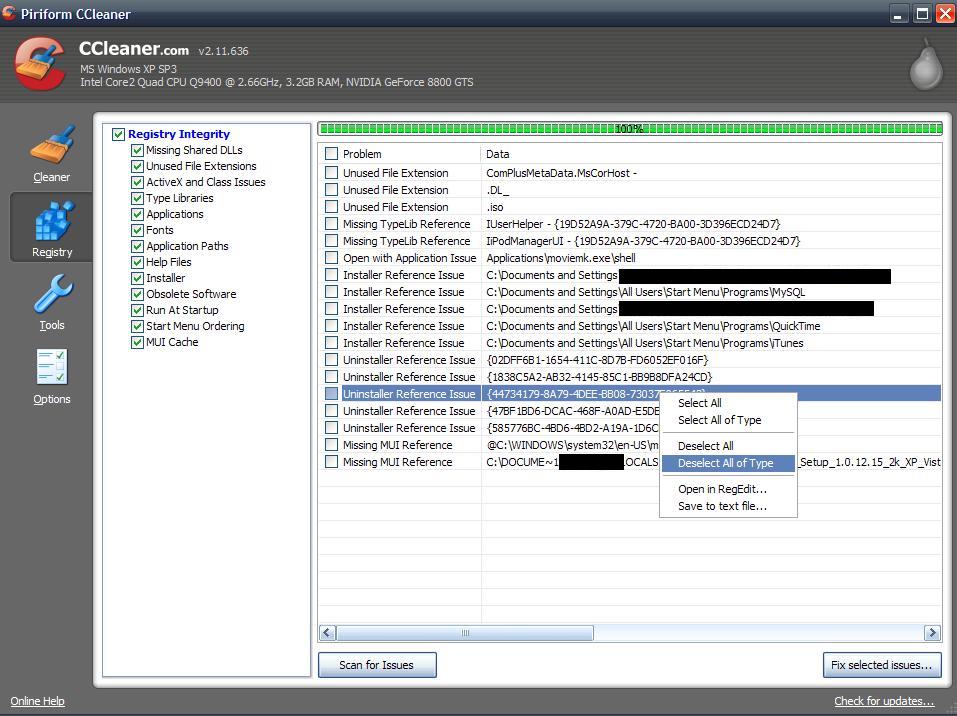The width and height of the screenshot is (957, 716).
Task: Click the Options label in sidebar
Action: pos(52,399)
